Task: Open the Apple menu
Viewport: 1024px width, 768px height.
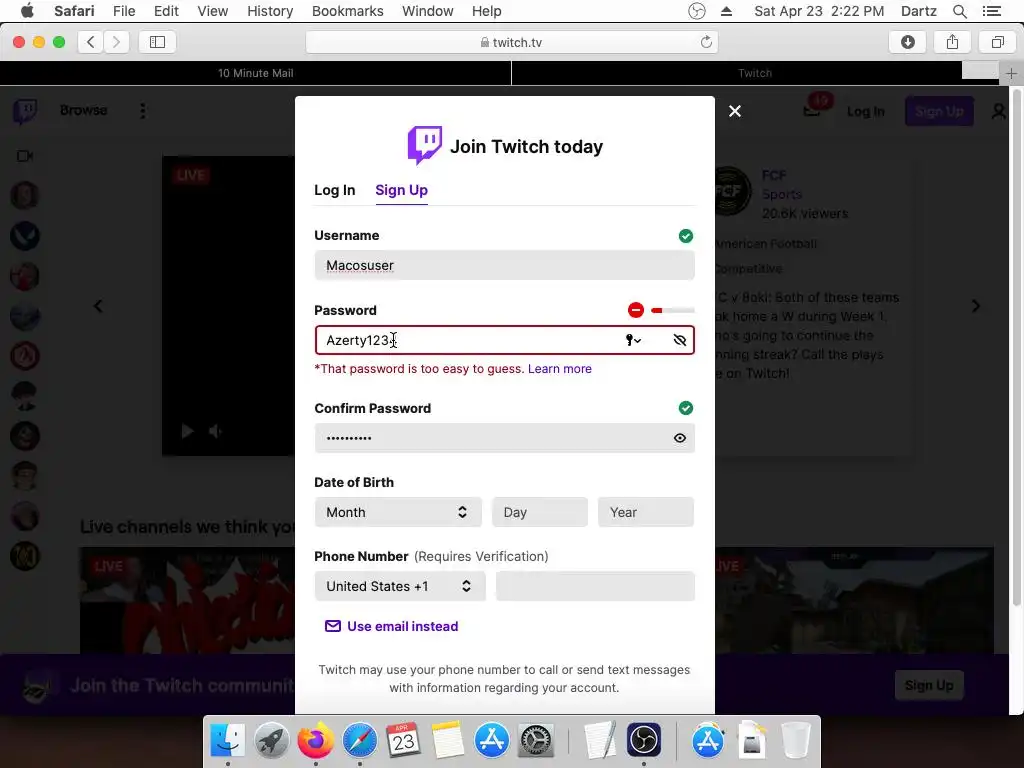Action: tap(27, 11)
